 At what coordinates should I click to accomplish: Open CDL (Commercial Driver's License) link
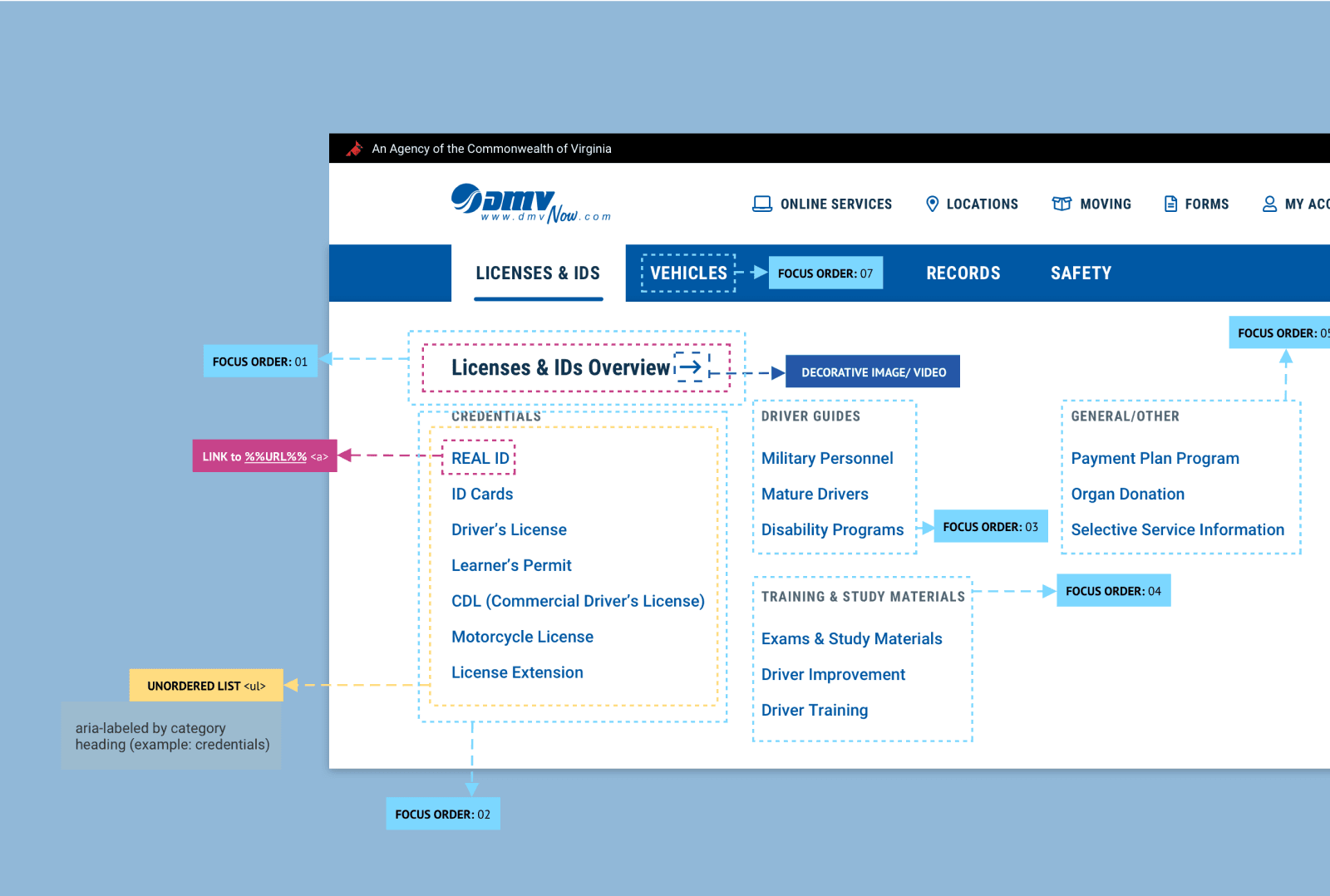tap(578, 601)
